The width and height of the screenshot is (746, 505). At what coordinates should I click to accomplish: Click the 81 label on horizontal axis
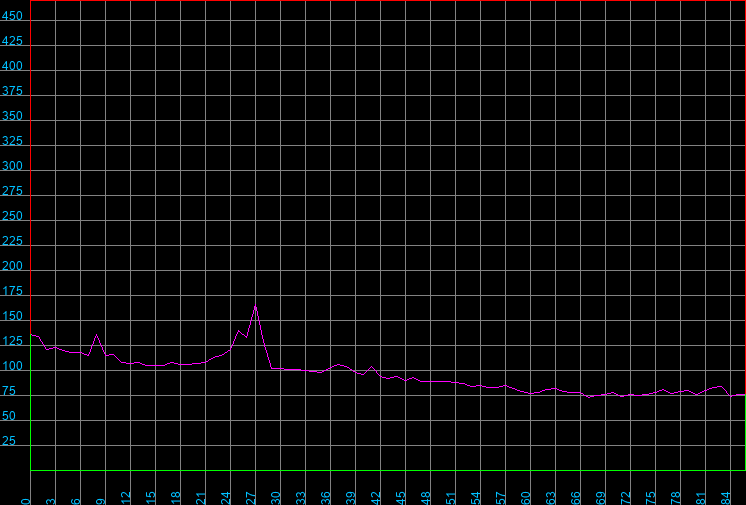pos(700,498)
